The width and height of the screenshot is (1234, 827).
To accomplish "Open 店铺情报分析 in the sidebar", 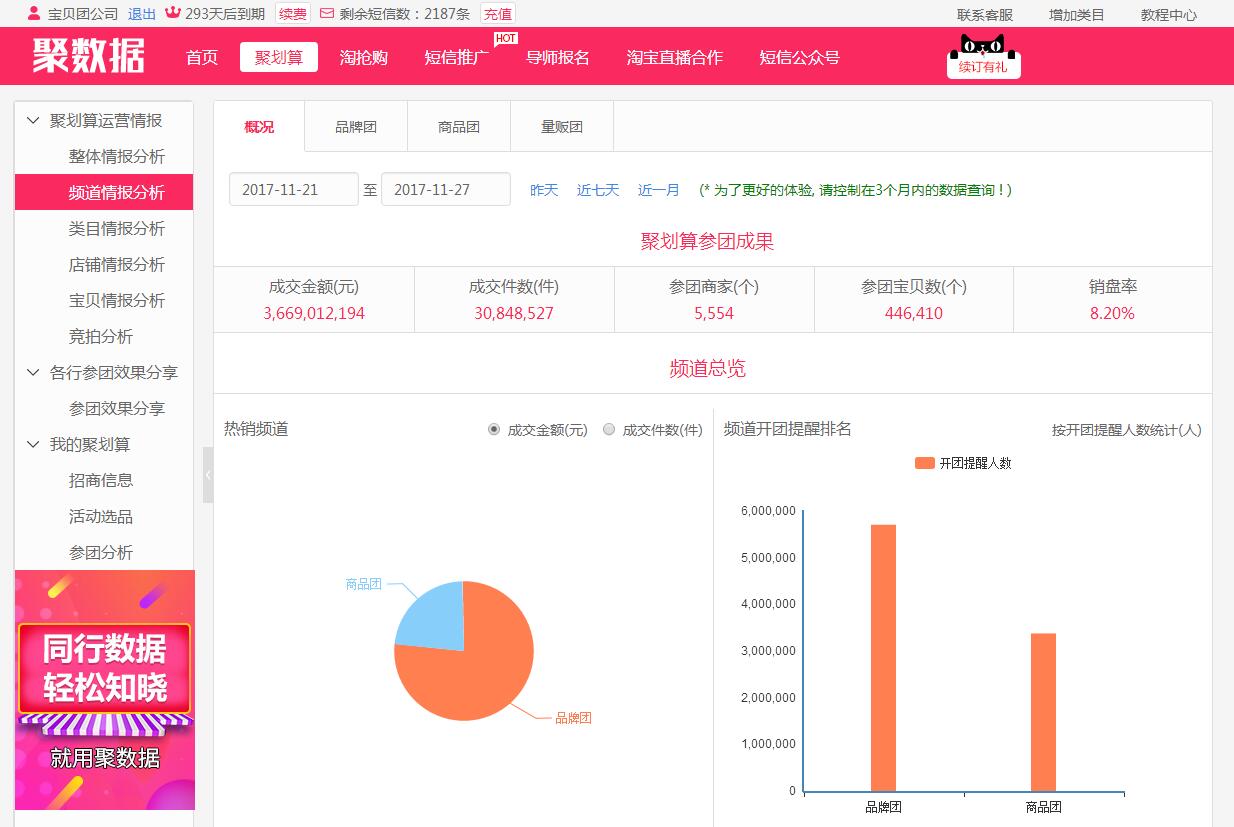I will tap(117, 264).
